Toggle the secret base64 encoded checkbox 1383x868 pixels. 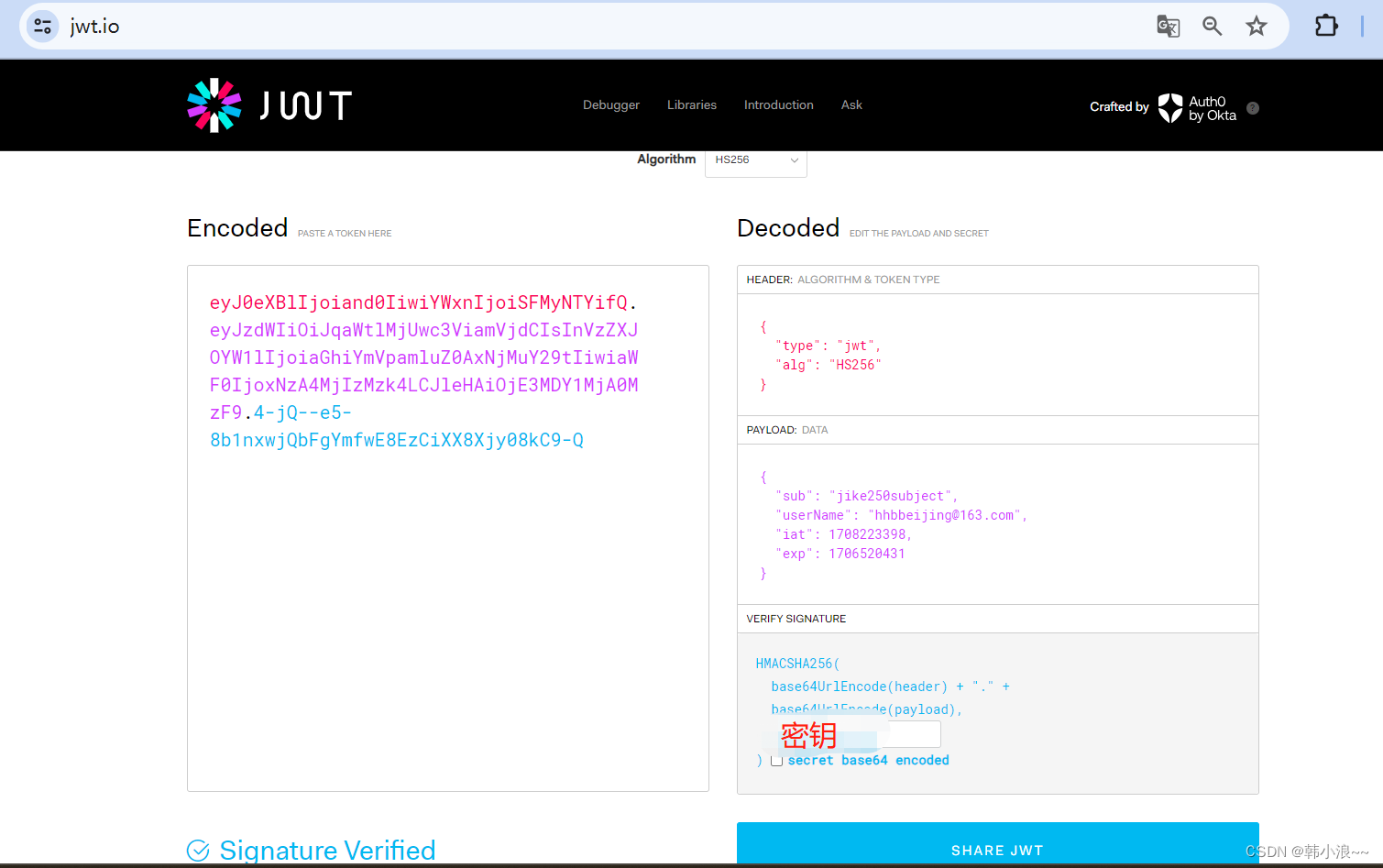776,761
